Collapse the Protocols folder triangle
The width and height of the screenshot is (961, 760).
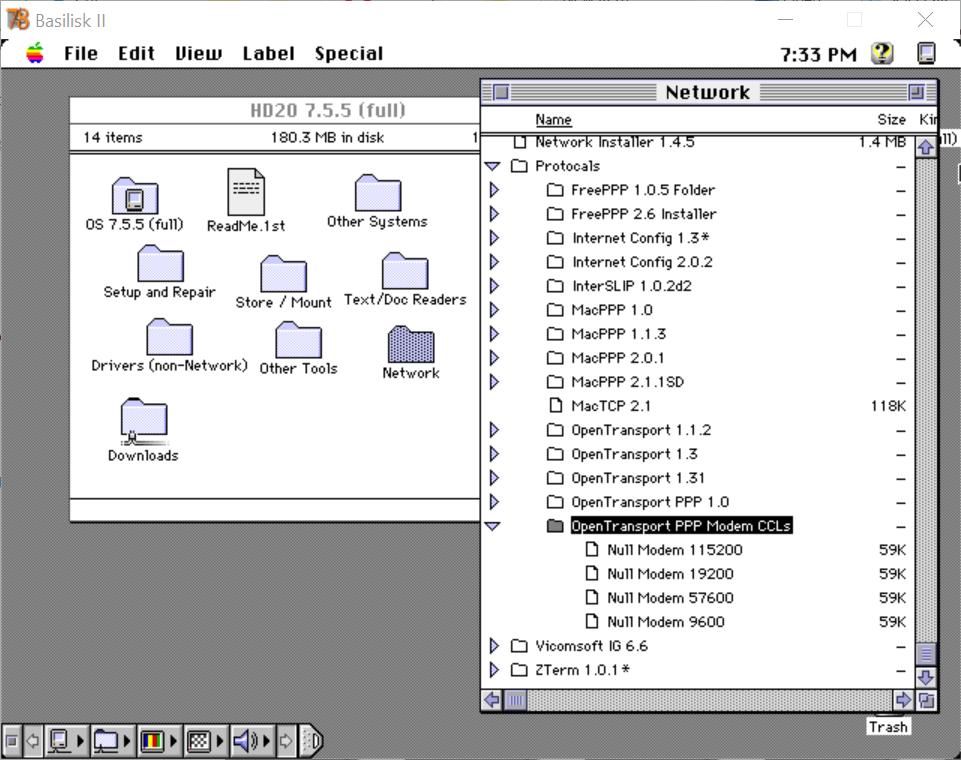[x=492, y=166]
